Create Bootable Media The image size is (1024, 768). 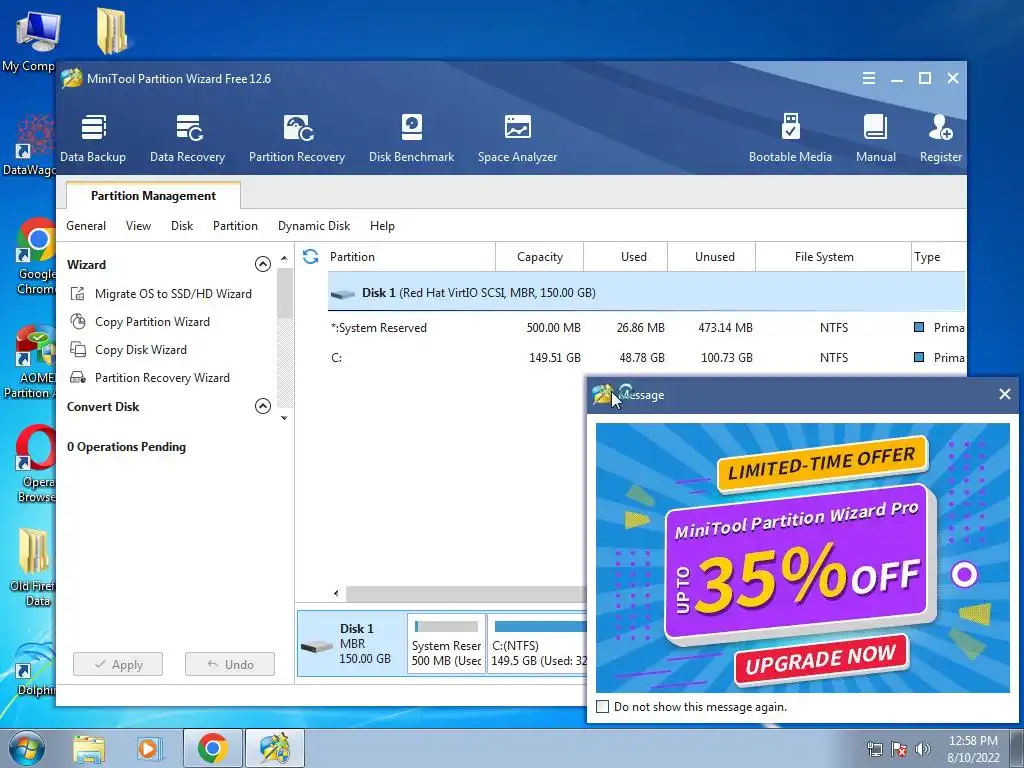(x=790, y=138)
